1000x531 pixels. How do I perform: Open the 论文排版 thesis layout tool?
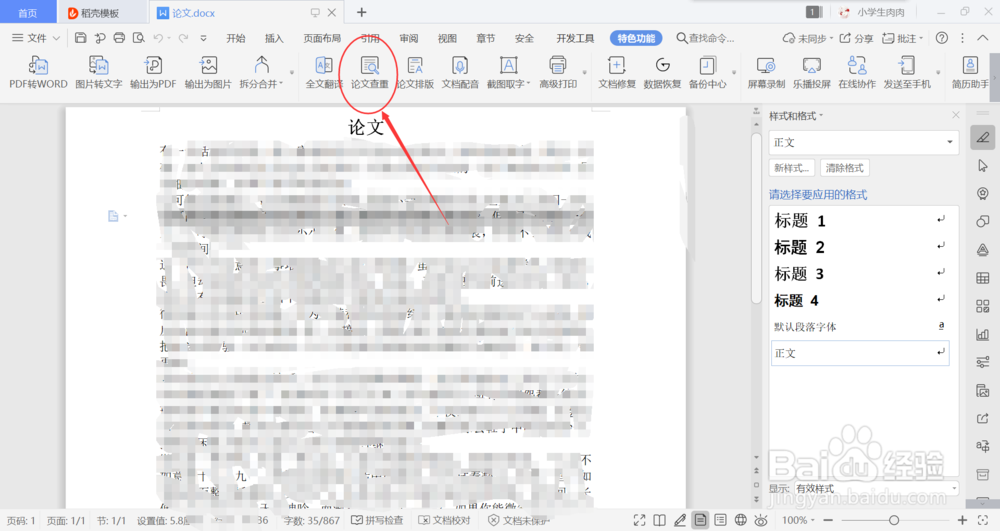click(x=415, y=73)
